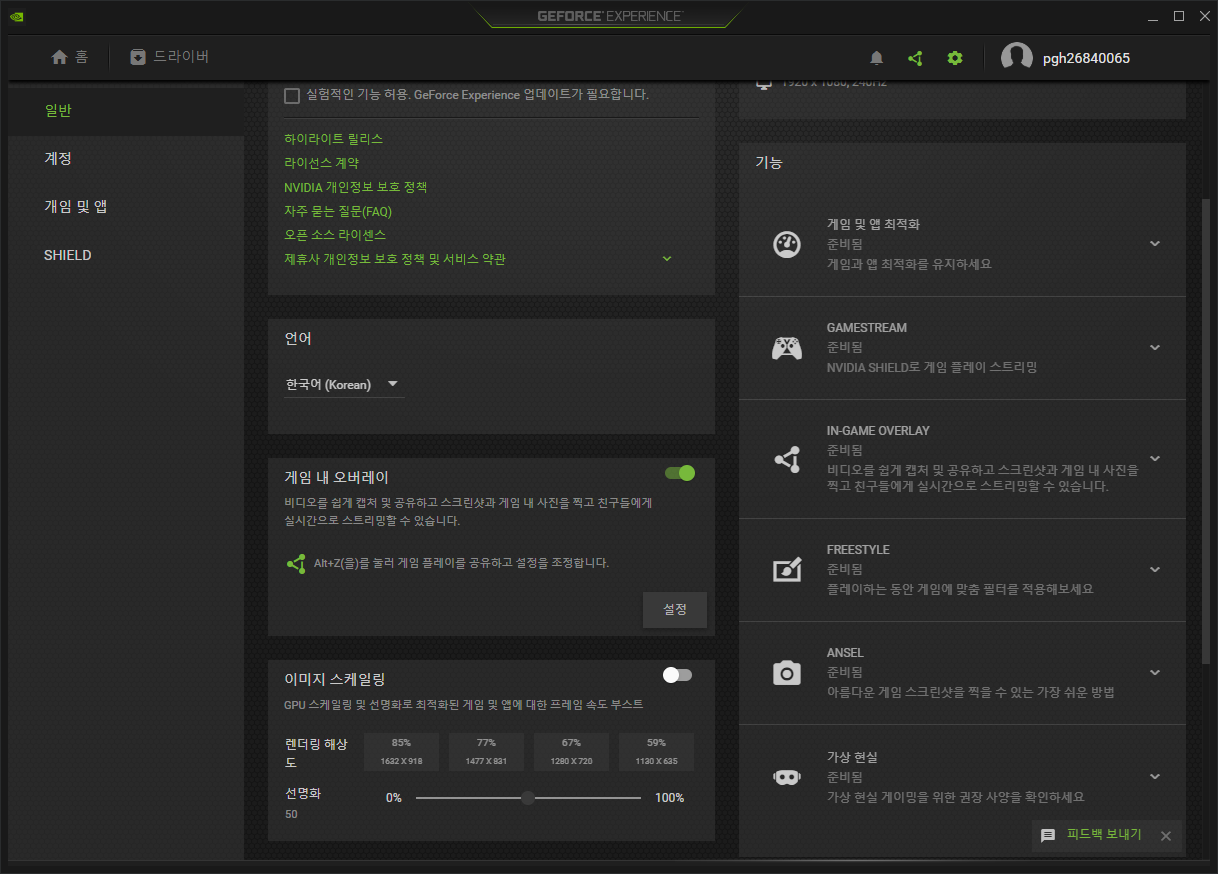Click the username pgh26840065
The image size is (1218, 874).
1086,58
